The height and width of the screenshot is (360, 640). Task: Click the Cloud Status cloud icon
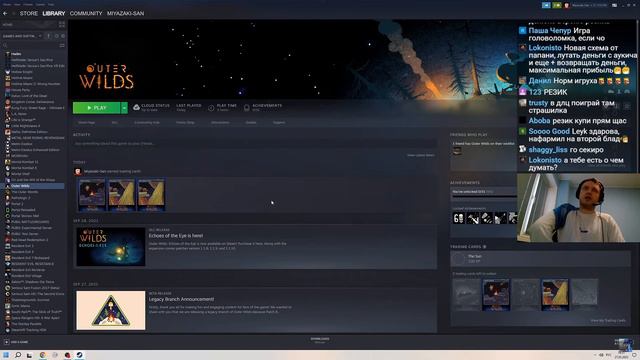click(136, 107)
